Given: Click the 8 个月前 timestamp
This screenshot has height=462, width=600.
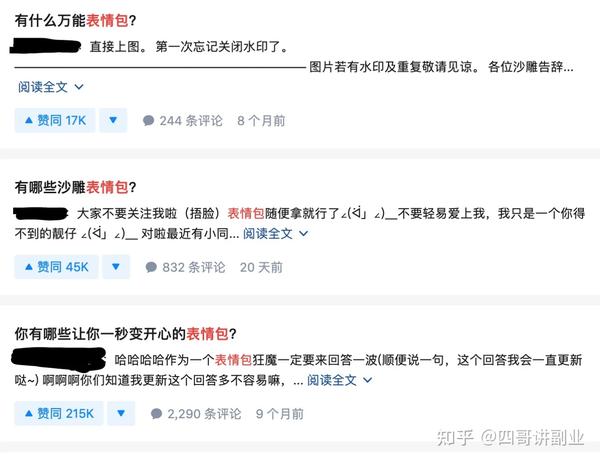Looking at the screenshot, I should (x=261, y=121).
